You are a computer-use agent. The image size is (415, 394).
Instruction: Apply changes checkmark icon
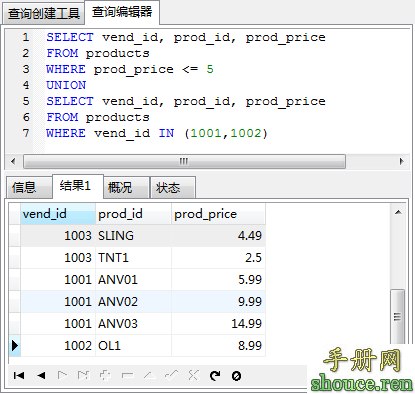(x=171, y=376)
